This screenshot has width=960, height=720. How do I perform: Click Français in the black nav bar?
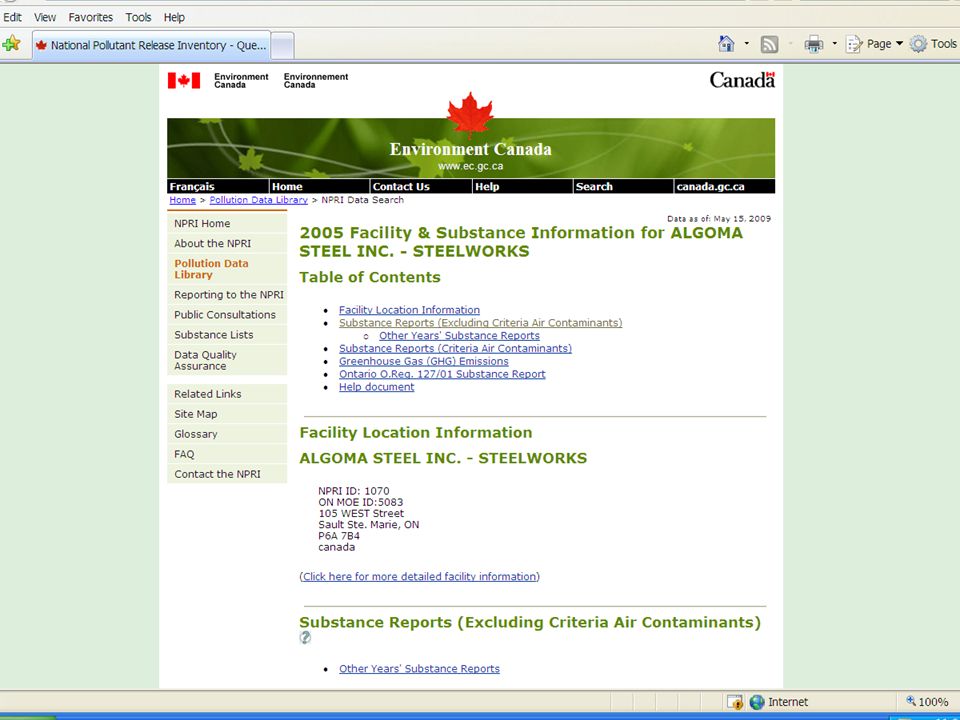[192, 187]
